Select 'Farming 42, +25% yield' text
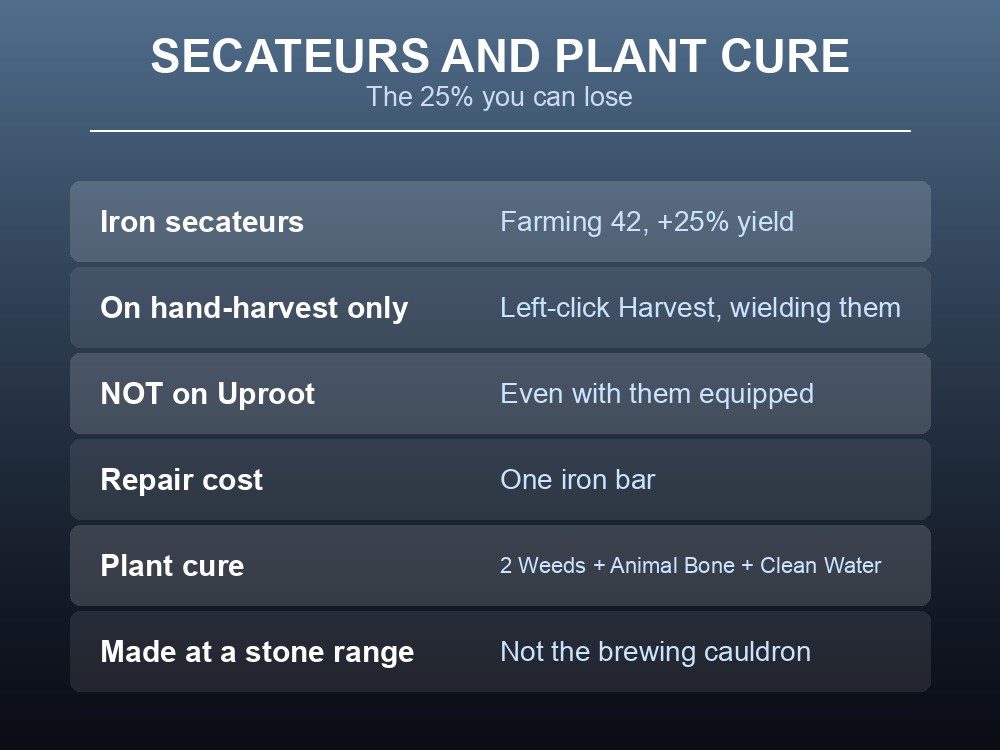Viewport: 1000px width, 750px height. 647,222
